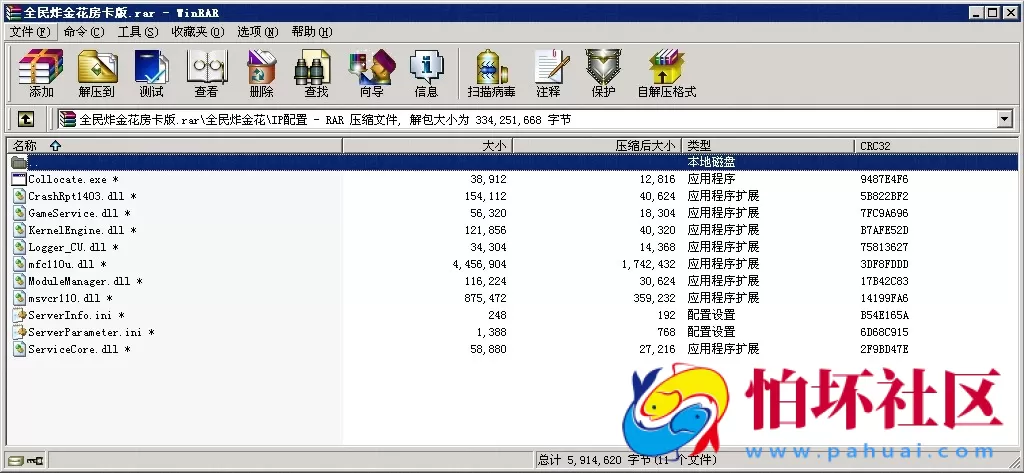
Task: Select Logger_CU.dll in file list
Action: click(73, 247)
